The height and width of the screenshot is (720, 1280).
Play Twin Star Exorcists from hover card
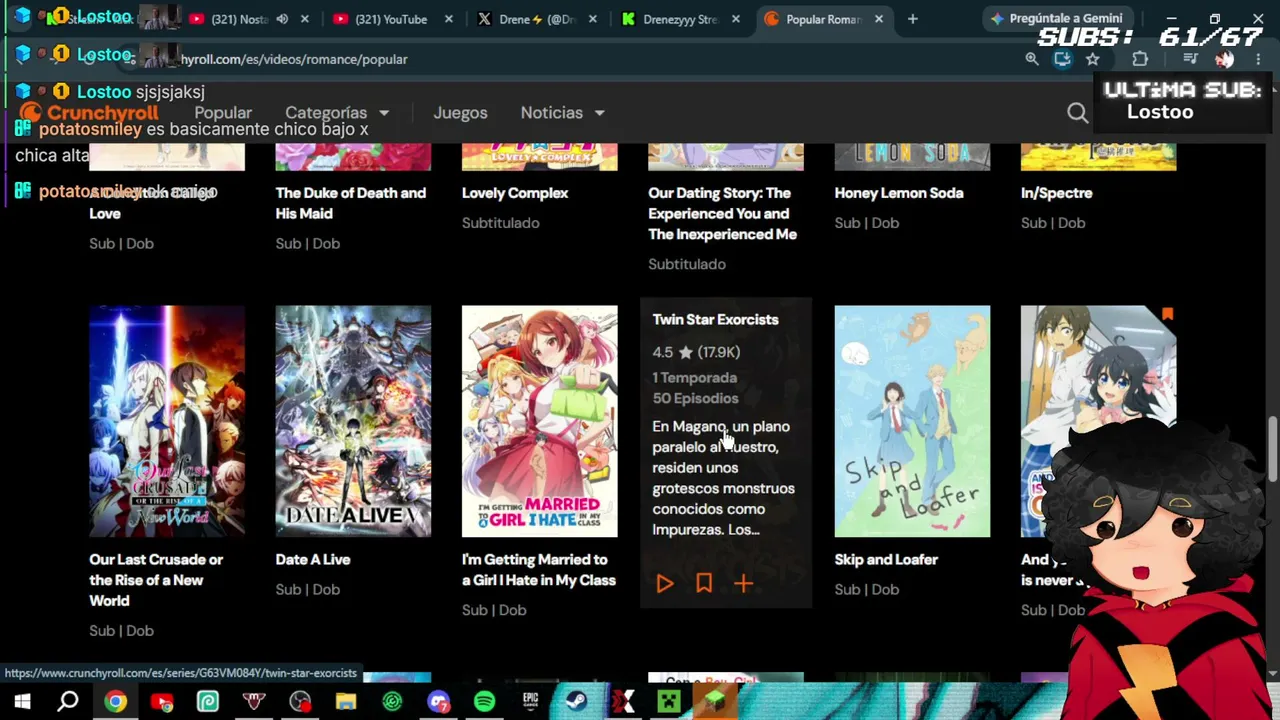point(665,584)
